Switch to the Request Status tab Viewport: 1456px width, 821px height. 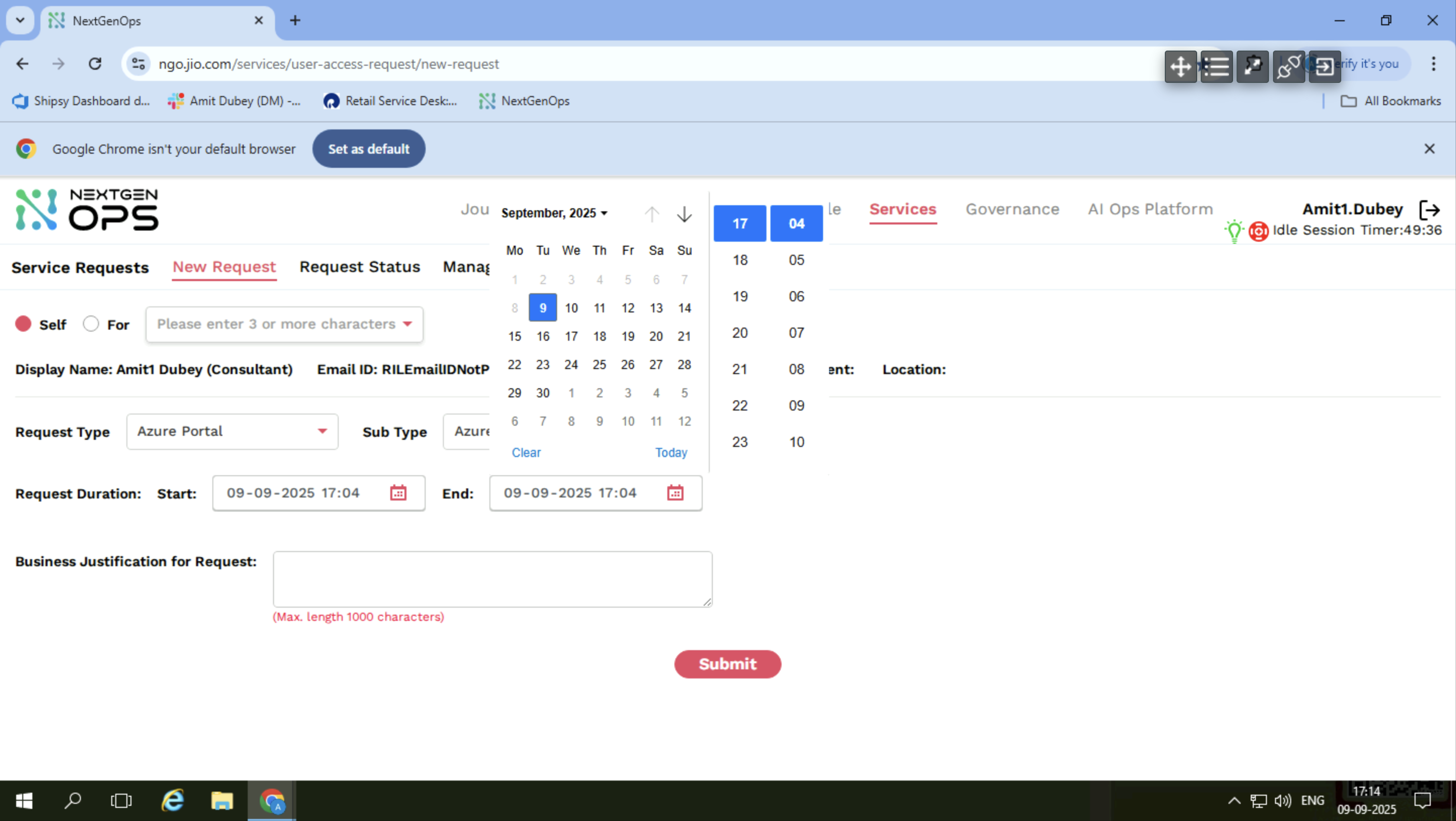359,267
